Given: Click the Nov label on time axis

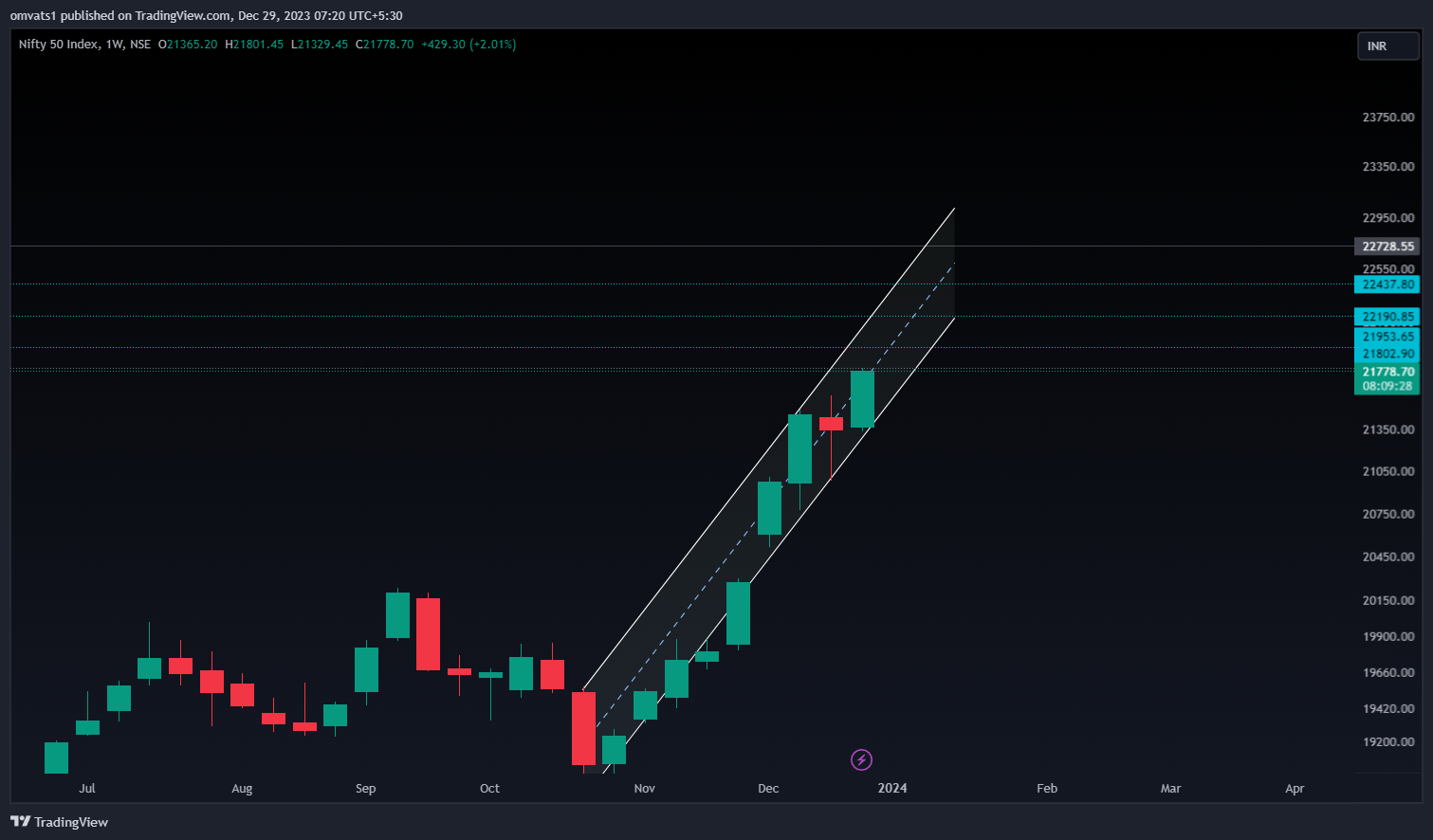Looking at the screenshot, I should pyautogui.click(x=644, y=788).
